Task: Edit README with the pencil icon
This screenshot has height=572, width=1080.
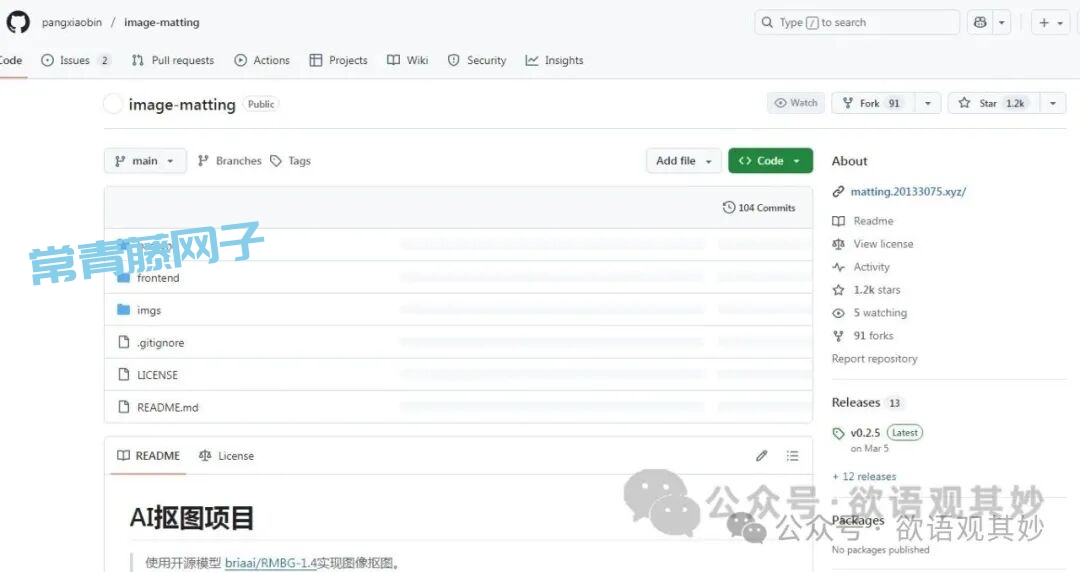Action: point(761,456)
